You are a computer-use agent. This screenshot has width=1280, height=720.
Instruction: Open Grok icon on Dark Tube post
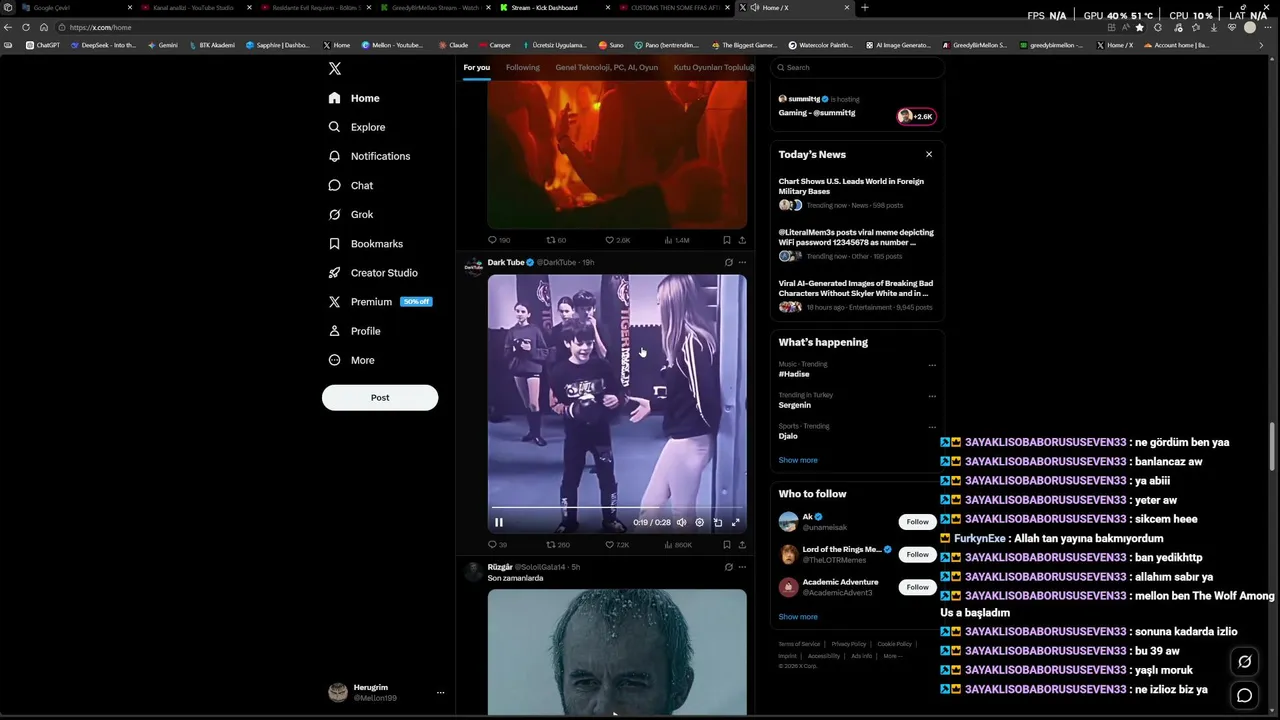[x=728, y=262]
